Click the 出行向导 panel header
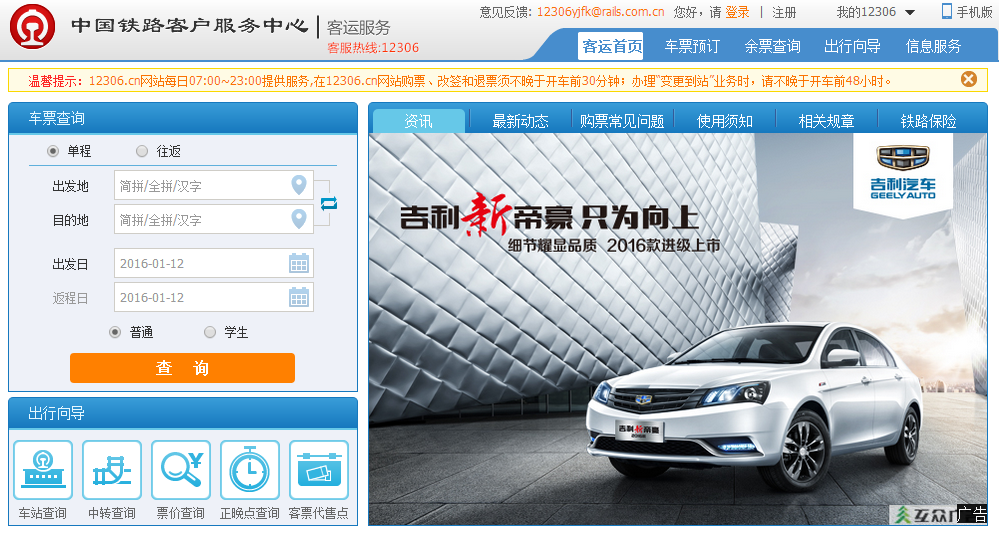Screen dimensions: 999x535 pos(183,413)
